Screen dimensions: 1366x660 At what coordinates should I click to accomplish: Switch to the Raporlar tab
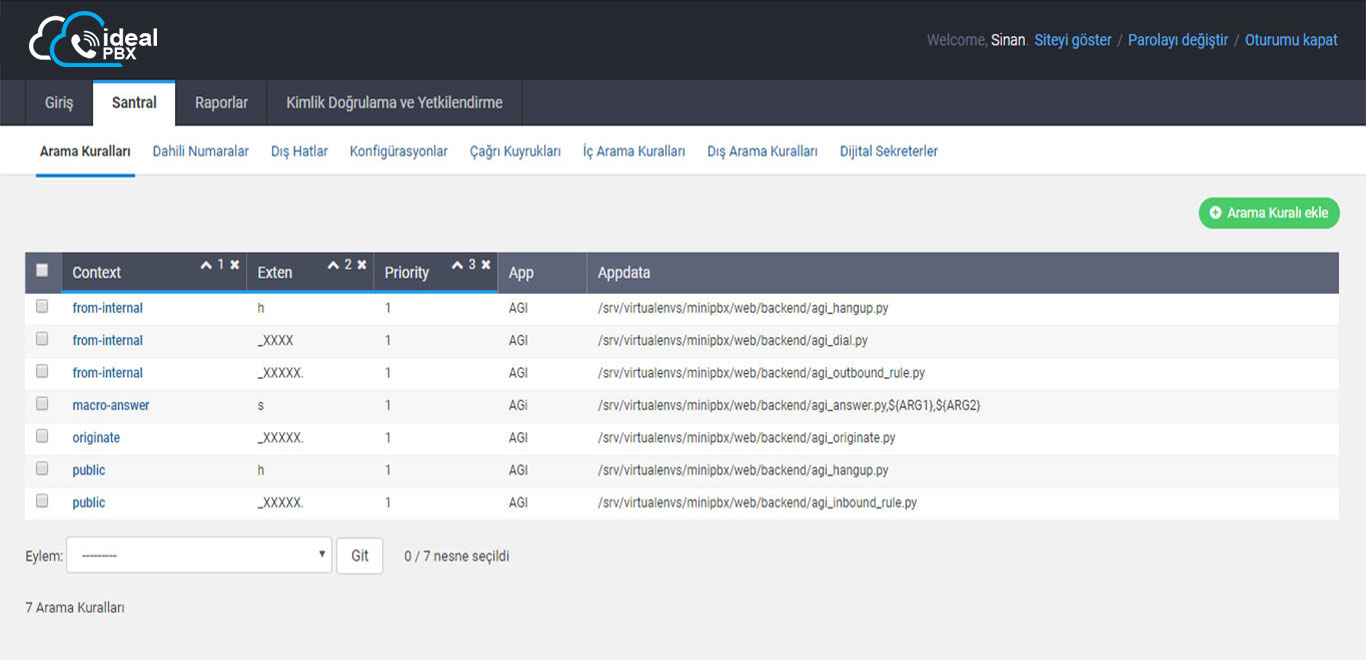pyautogui.click(x=221, y=103)
